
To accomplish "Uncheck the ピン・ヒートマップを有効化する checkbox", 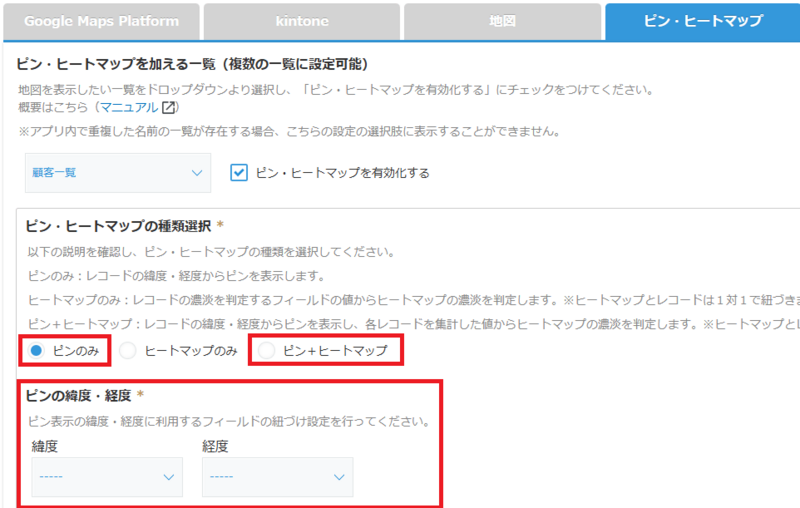I will point(239,173).
